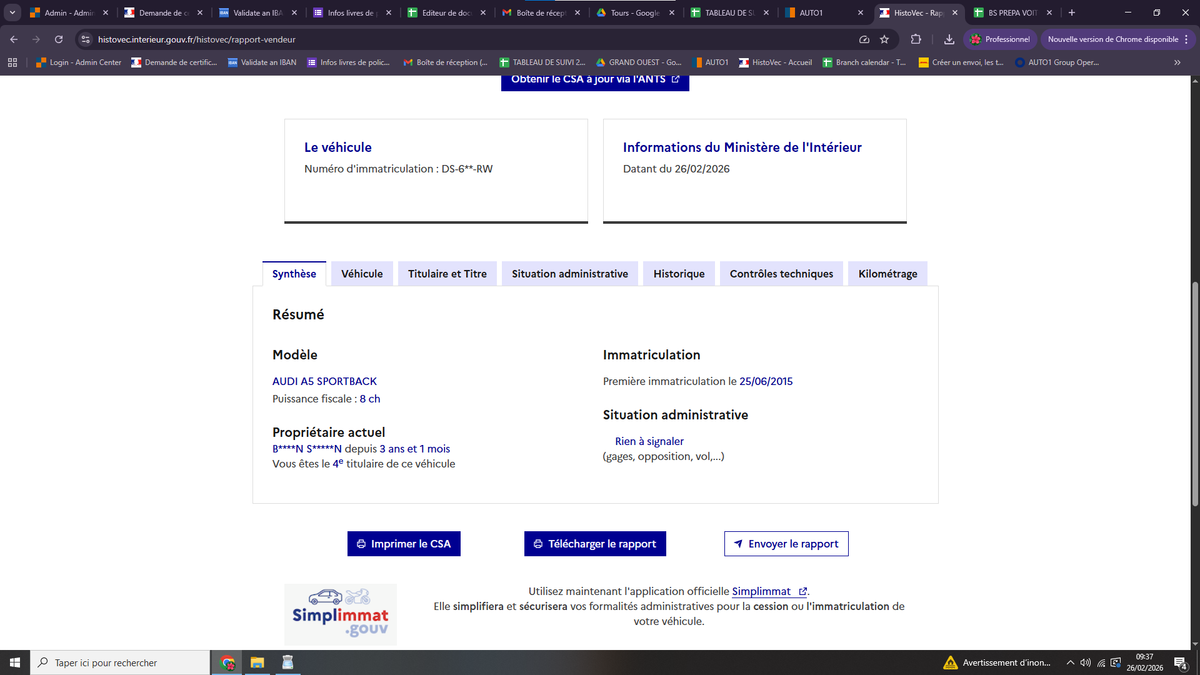Screen dimensions: 1200x675
Task: Open the Branch calendar bookmark
Action: tap(864, 62)
